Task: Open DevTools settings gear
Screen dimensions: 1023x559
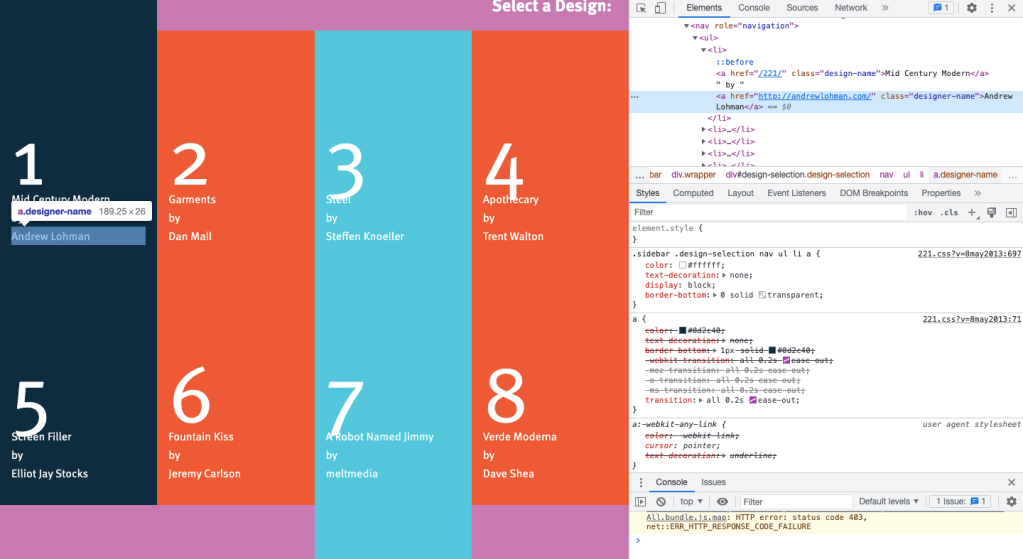Action: 971,8
